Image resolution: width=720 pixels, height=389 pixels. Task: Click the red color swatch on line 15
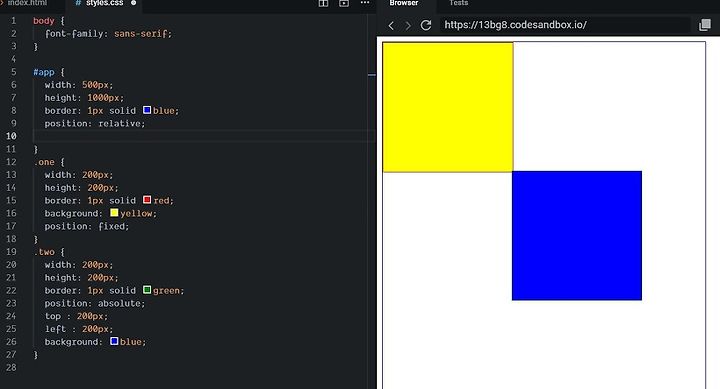click(x=147, y=200)
